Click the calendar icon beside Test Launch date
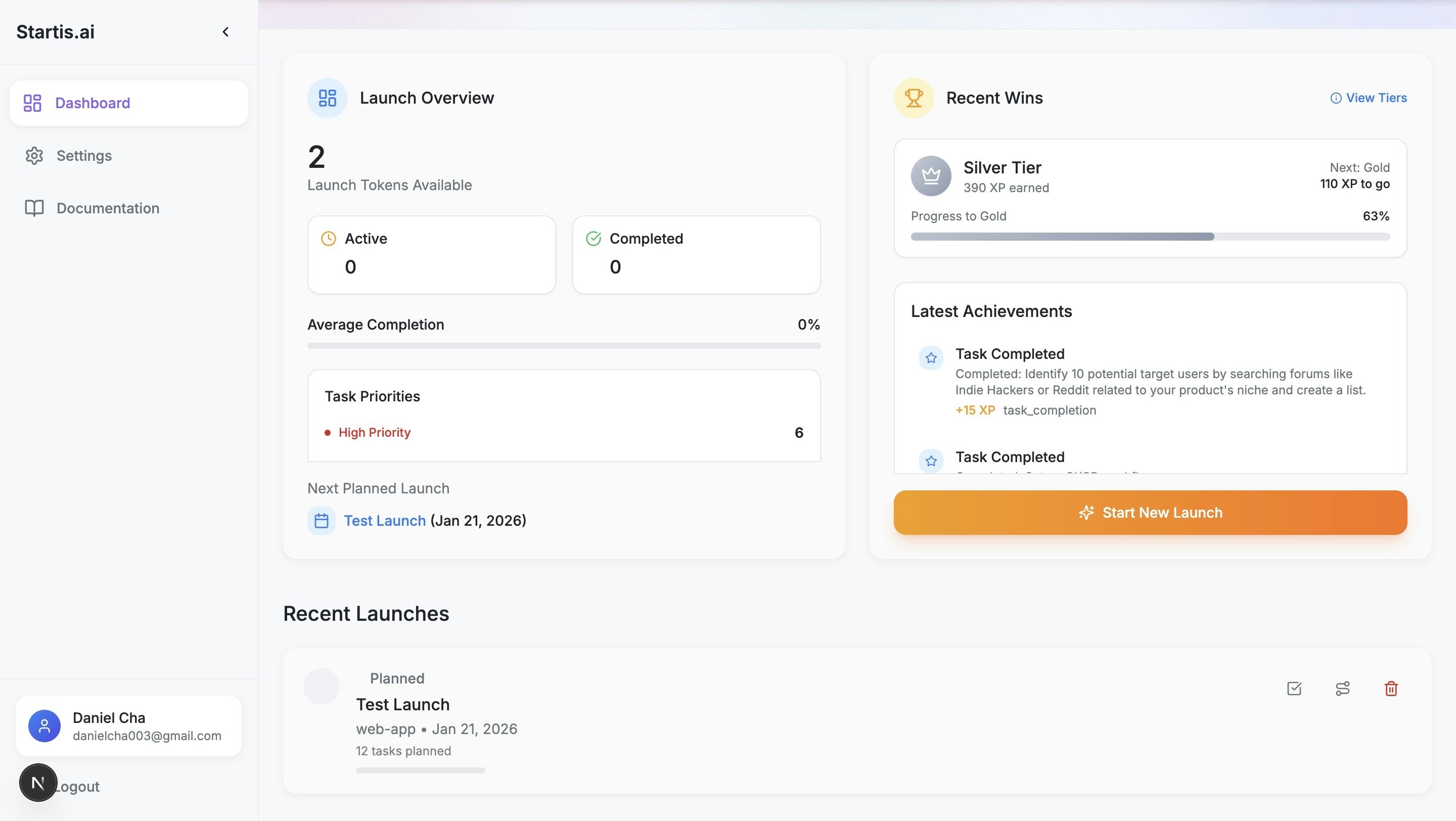 click(322, 520)
